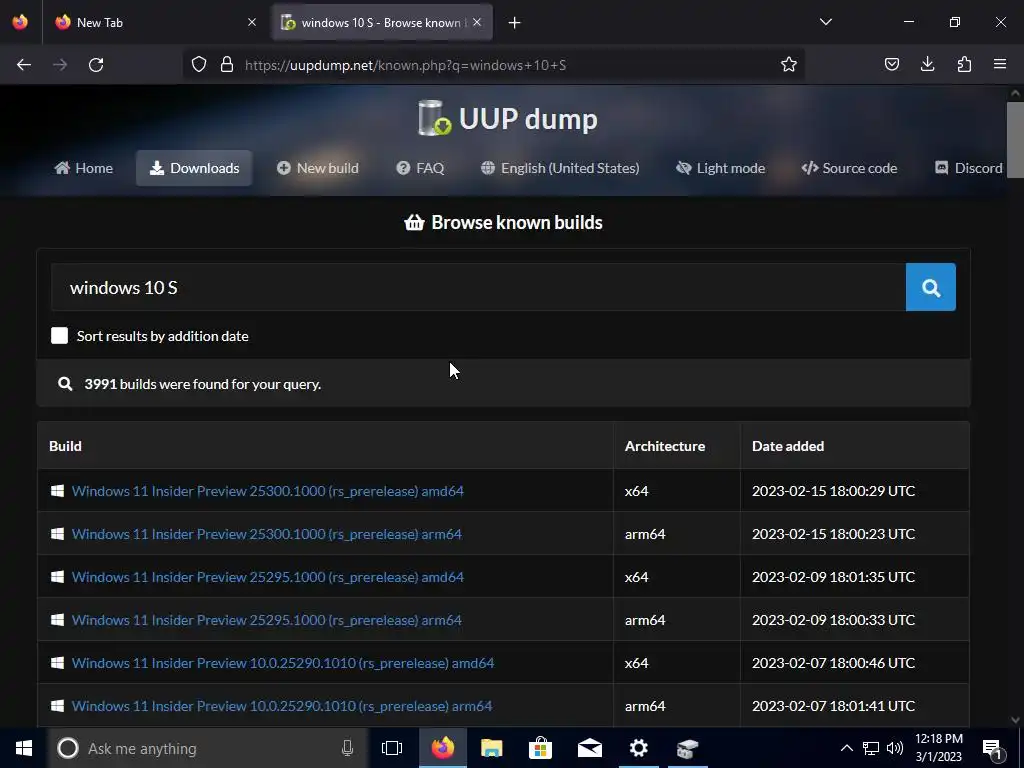
Task: Click the volume speaker tray icon
Action: coord(895,748)
